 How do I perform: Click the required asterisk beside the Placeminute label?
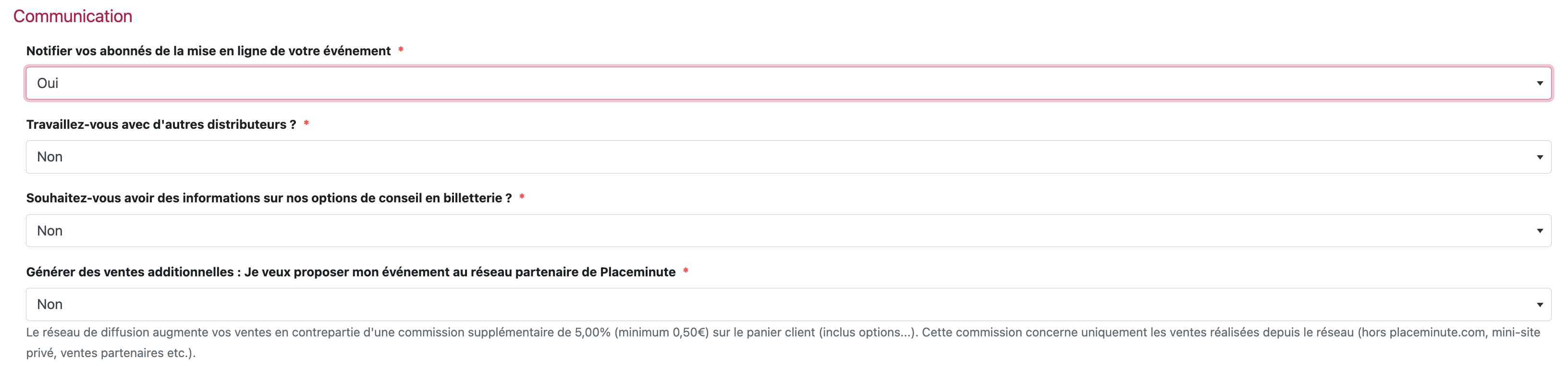click(686, 271)
